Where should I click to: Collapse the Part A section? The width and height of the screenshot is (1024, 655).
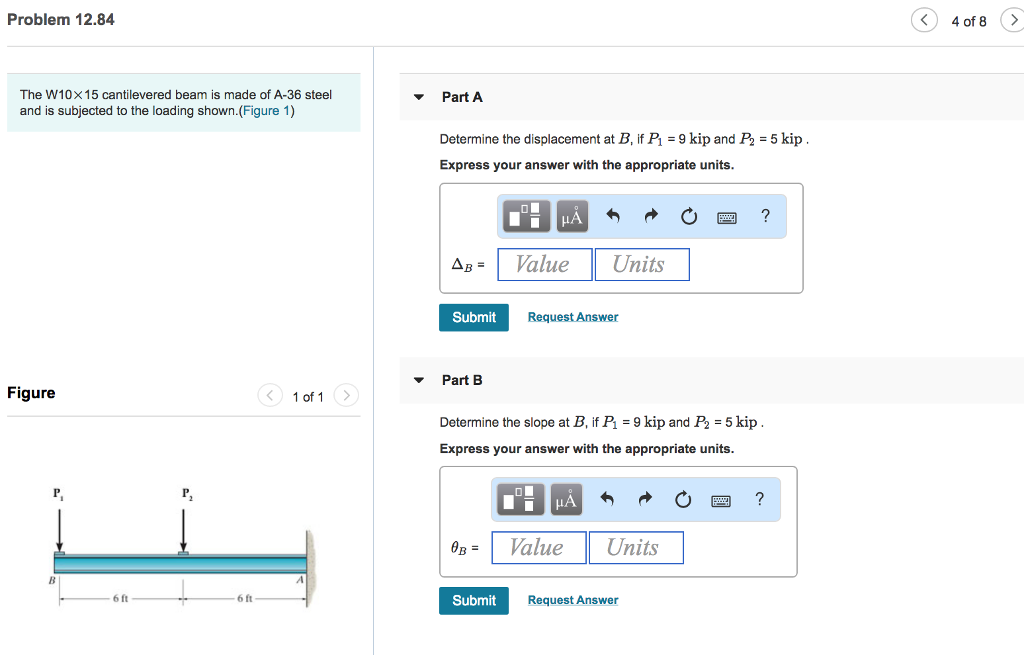[x=419, y=97]
